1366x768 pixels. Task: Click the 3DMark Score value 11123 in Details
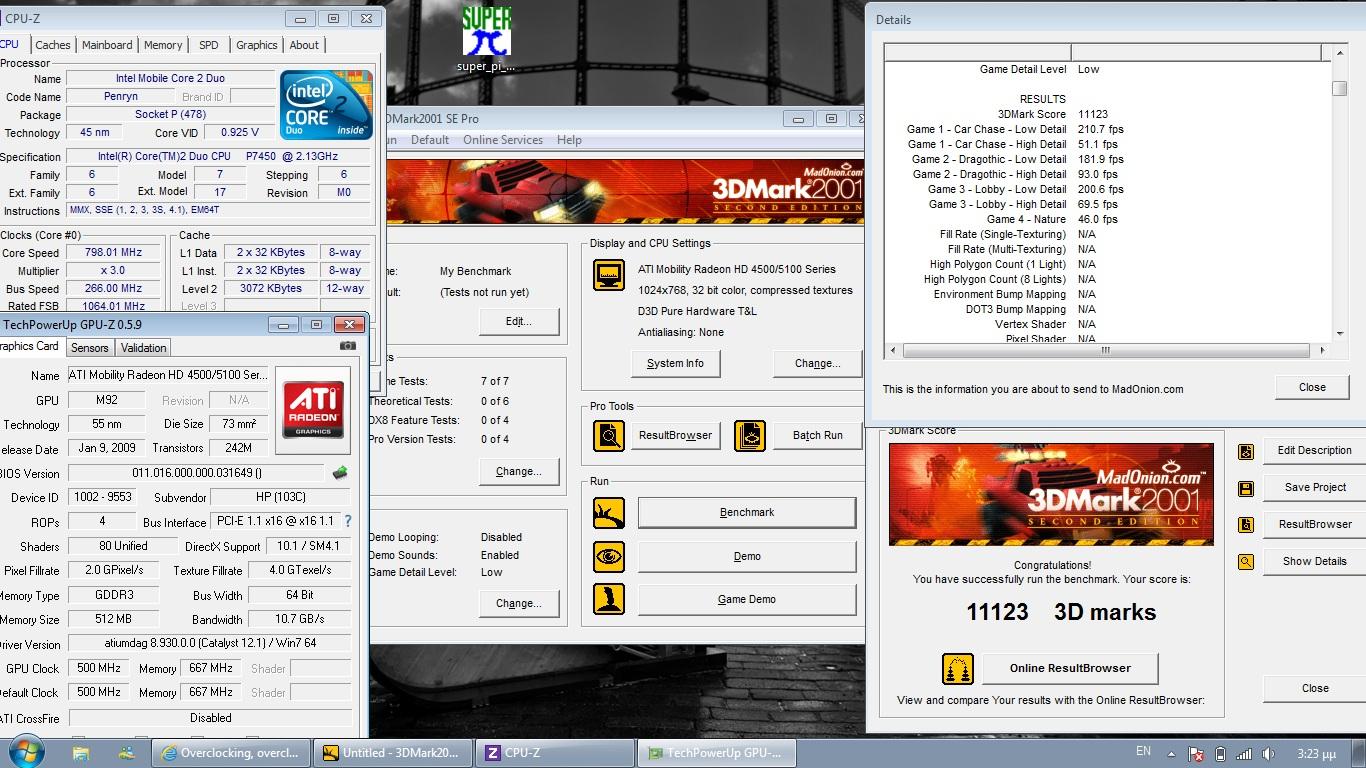(x=1093, y=114)
